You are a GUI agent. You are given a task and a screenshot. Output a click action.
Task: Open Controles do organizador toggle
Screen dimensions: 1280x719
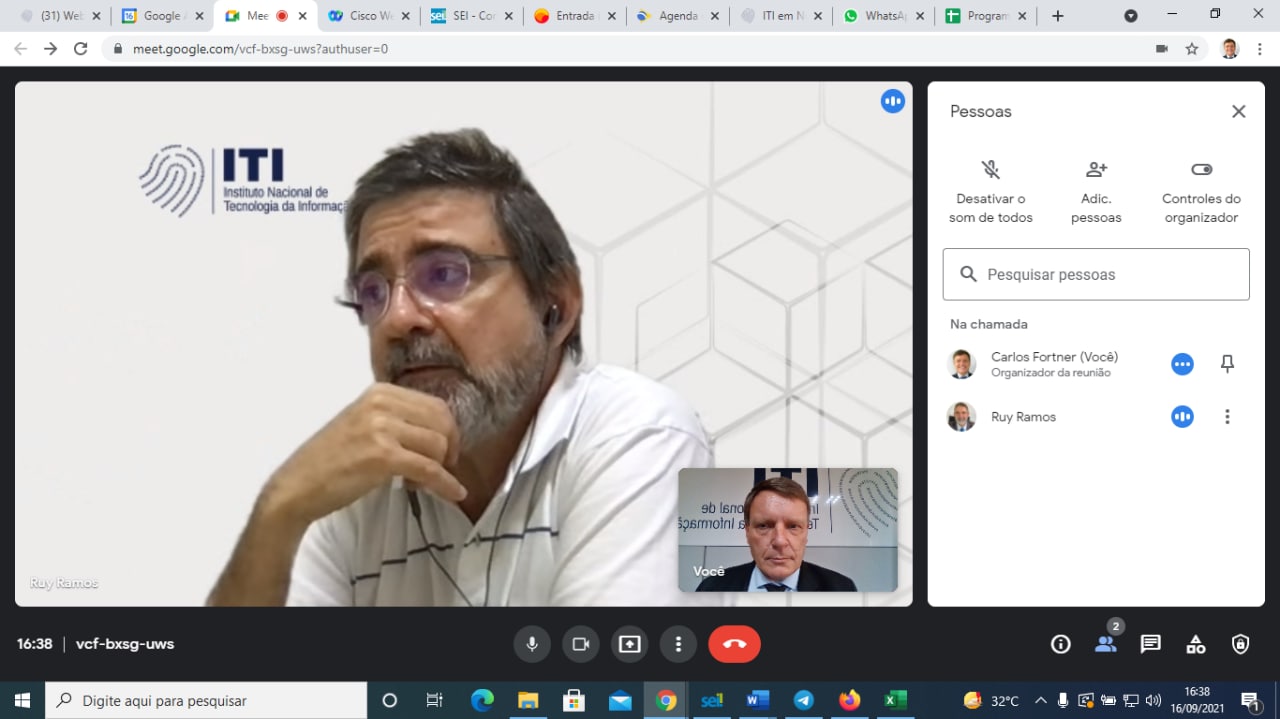(x=1201, y=192)
